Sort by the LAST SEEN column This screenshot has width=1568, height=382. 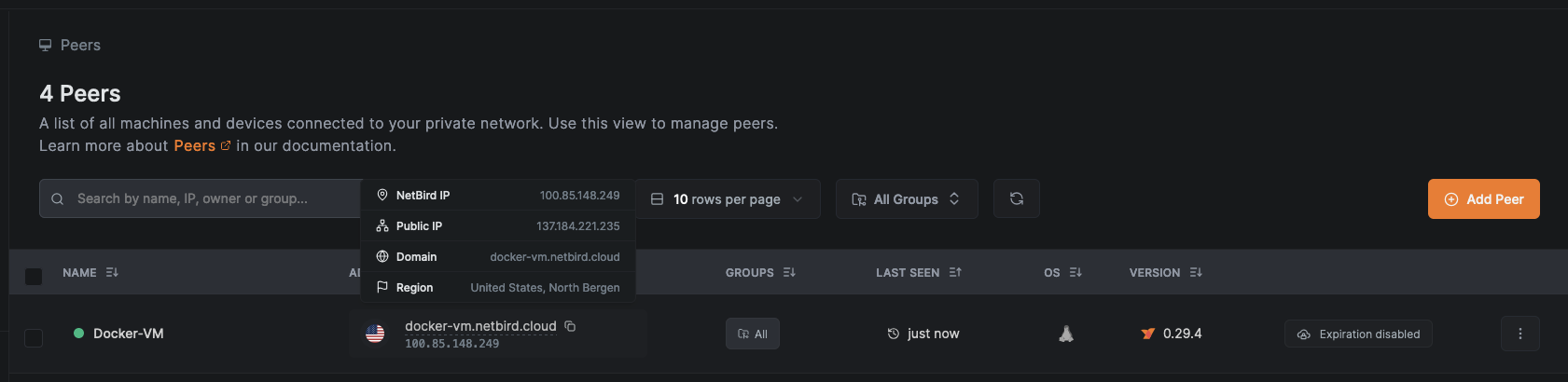(918, 272)
